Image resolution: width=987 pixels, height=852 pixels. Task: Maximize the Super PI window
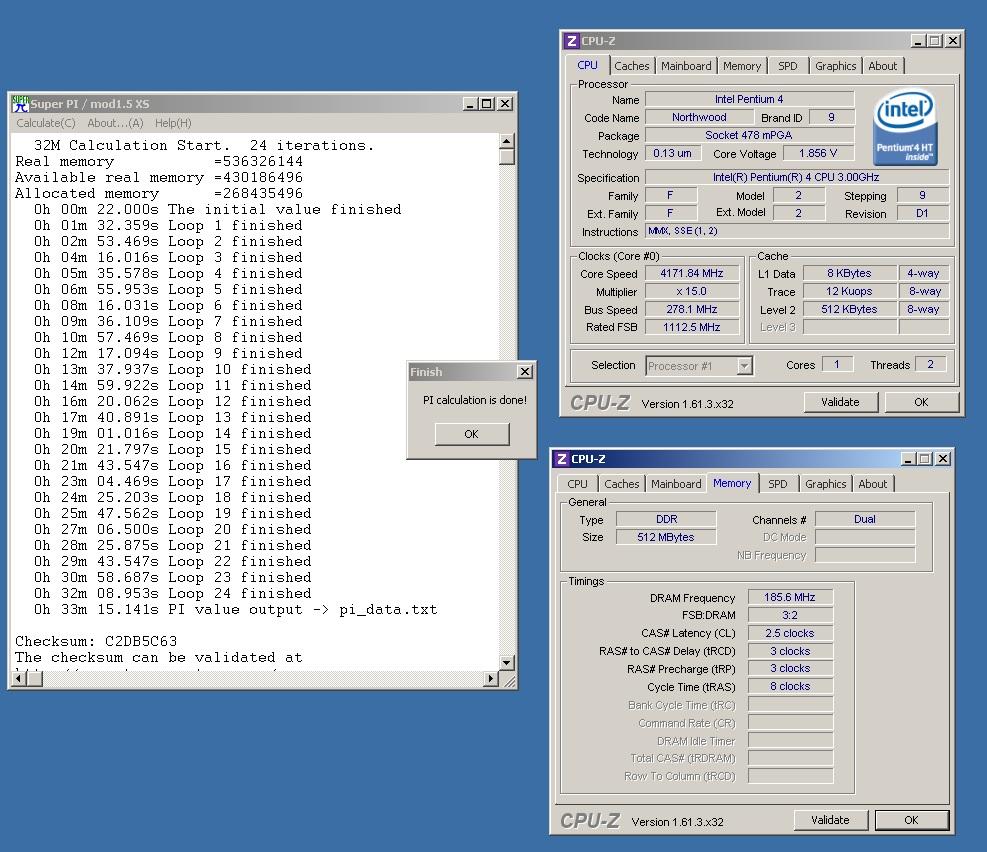point(487,104)
